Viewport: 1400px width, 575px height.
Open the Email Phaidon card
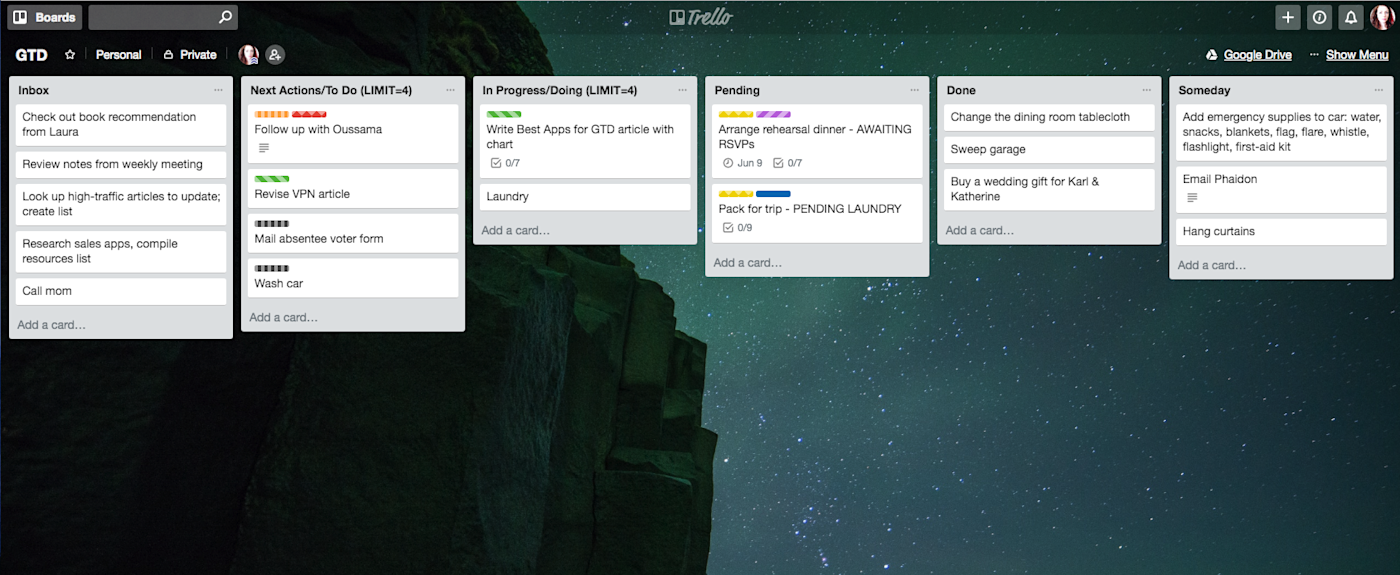(x=1281, y=189)
